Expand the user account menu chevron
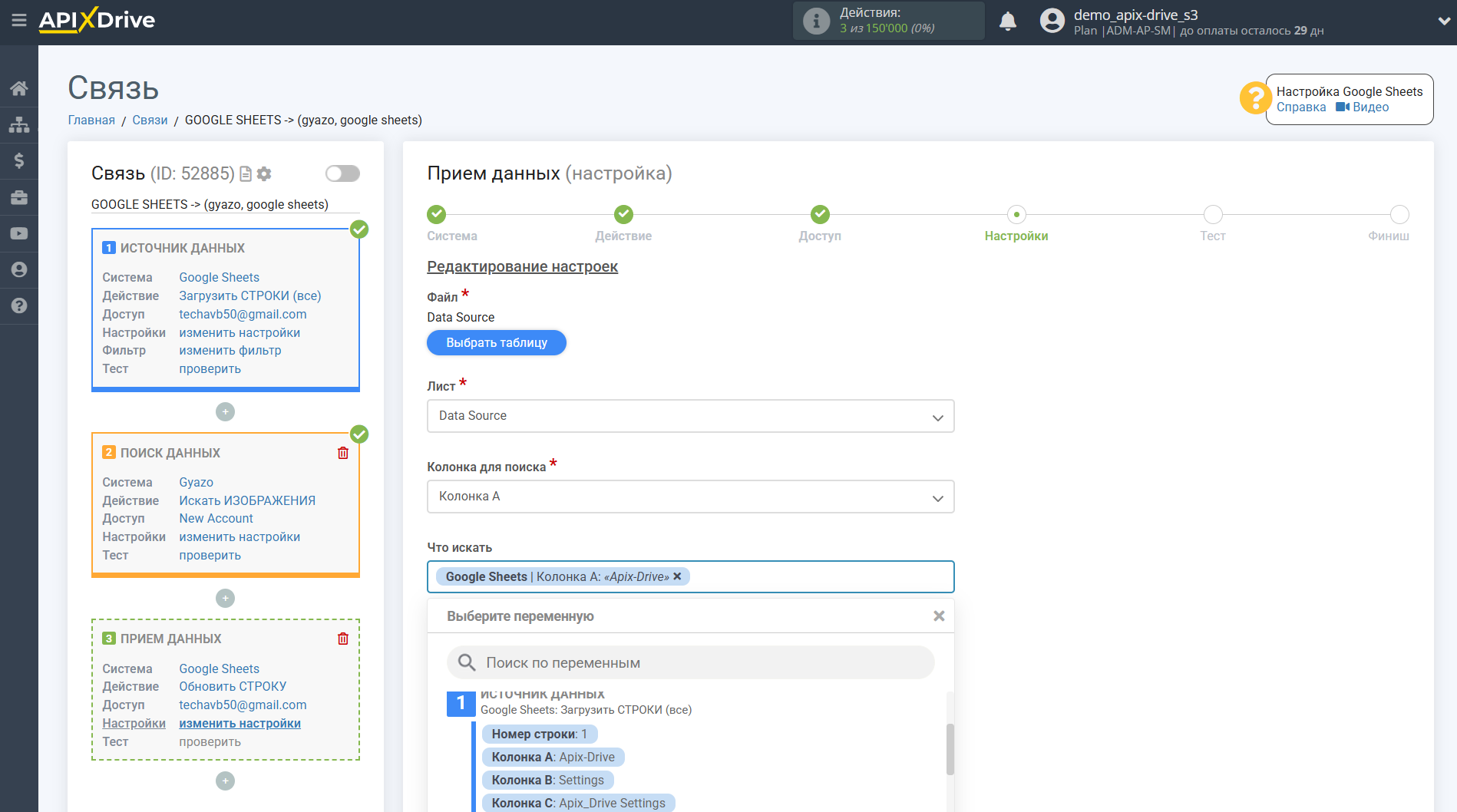Viewport: 1457px width, 812px height. 1443,21
